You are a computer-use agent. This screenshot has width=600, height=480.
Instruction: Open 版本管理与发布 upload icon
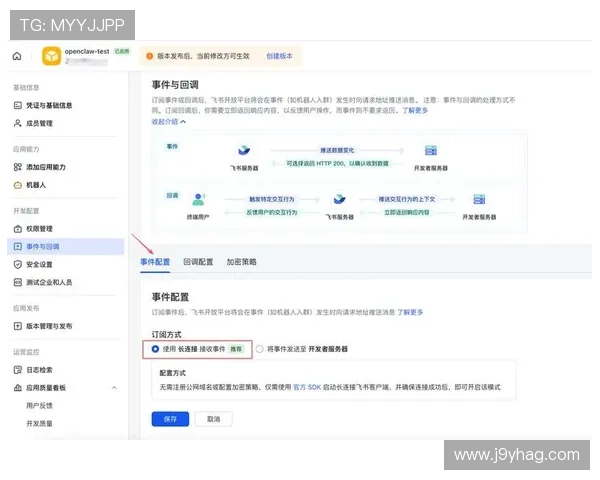[x=18, y=326]
